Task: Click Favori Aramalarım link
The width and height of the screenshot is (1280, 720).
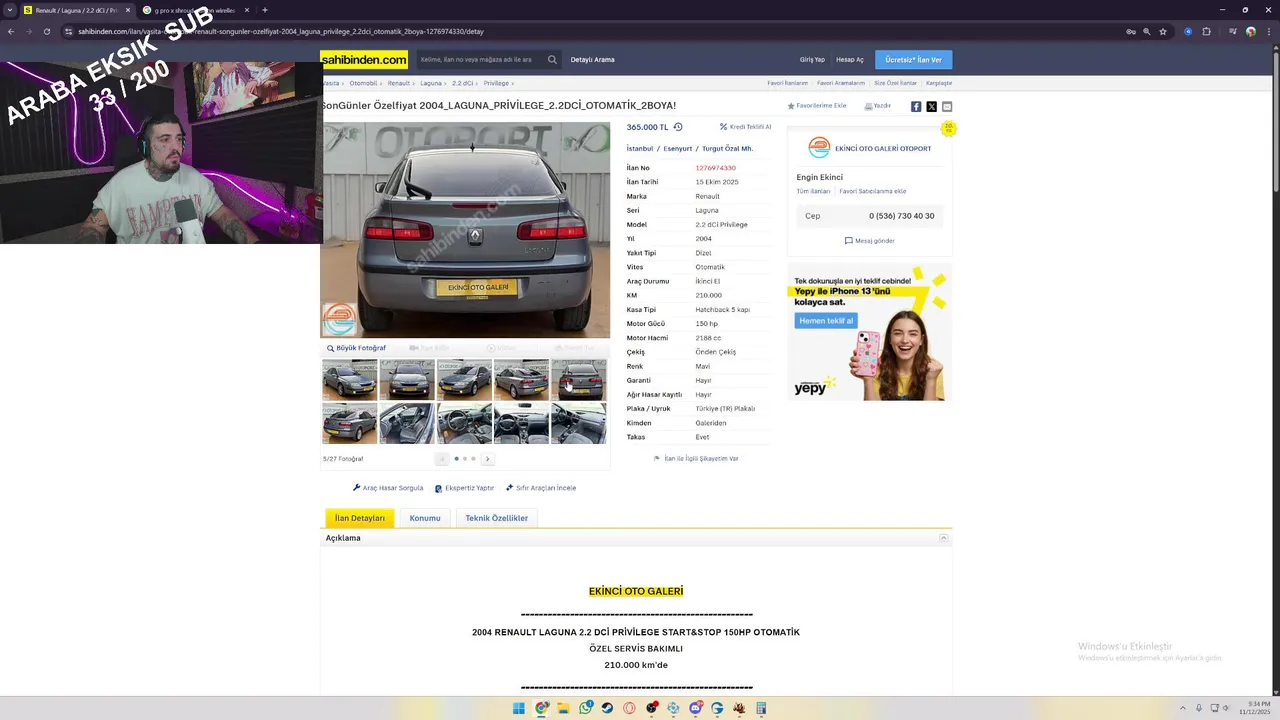Action: pos(841,83)
